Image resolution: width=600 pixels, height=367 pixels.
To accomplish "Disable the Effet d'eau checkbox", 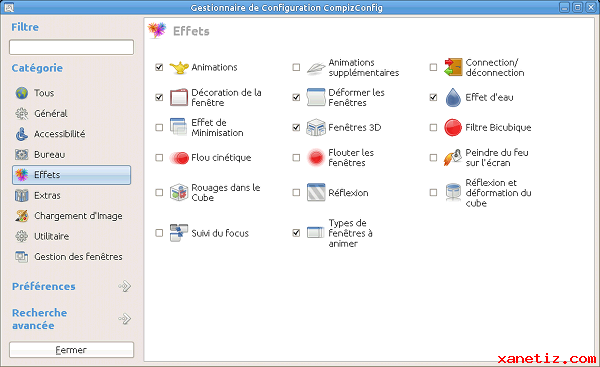I will (433, 97).
